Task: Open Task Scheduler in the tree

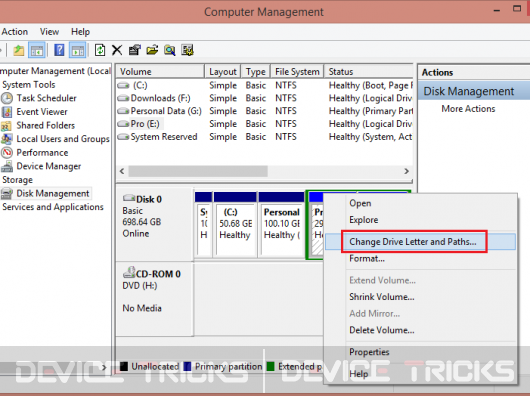Action: 46,98
